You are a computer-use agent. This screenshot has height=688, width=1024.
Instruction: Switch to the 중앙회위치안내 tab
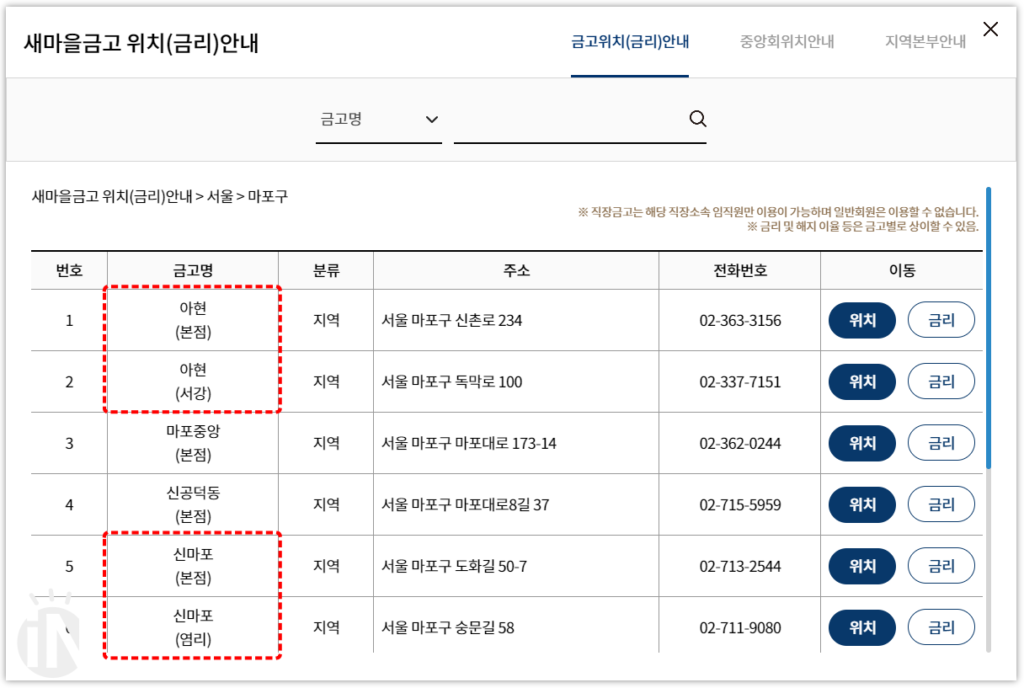[x=786, y=42]
